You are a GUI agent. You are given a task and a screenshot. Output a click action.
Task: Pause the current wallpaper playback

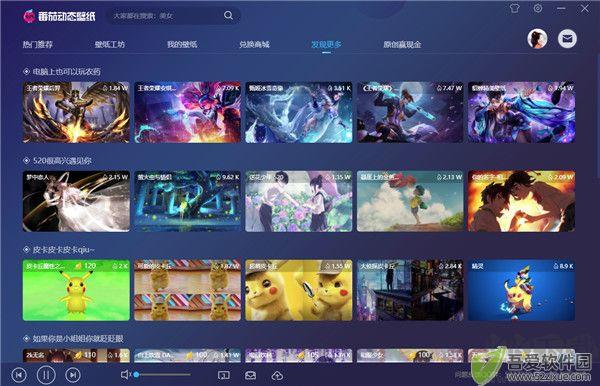[x=46, y=375]
